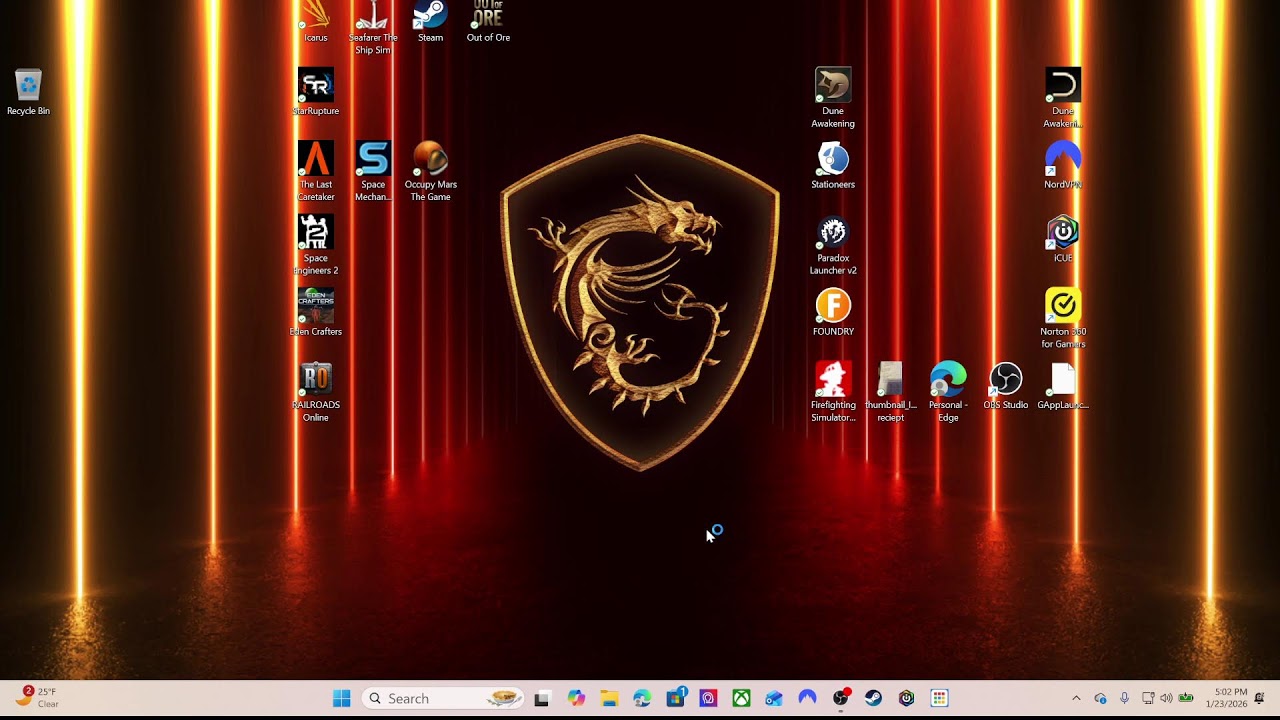
Task: Open the Windows Start menu
Action: [342, 698]
